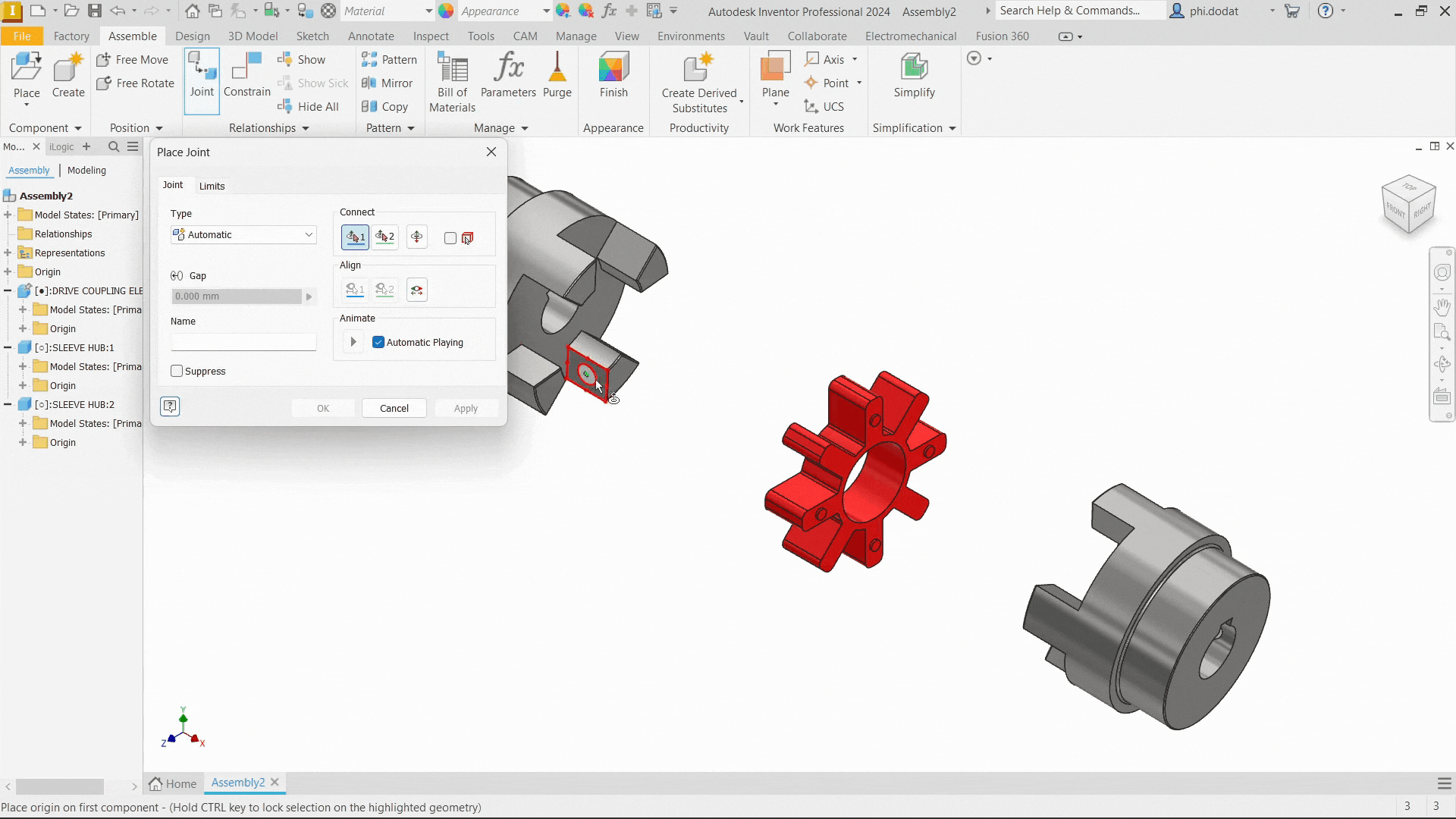Switch to the Limits tab
Screen dimensions: 1456x819
pos(212,186)
